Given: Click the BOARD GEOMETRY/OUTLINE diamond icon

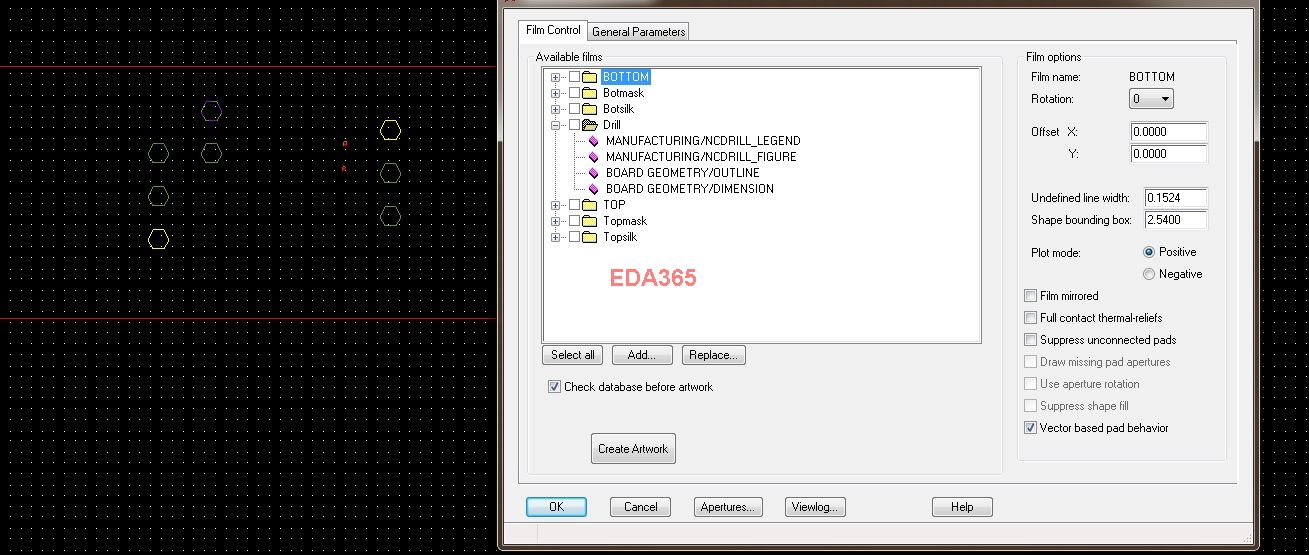Looking at the screenshot, I should 594,173.
